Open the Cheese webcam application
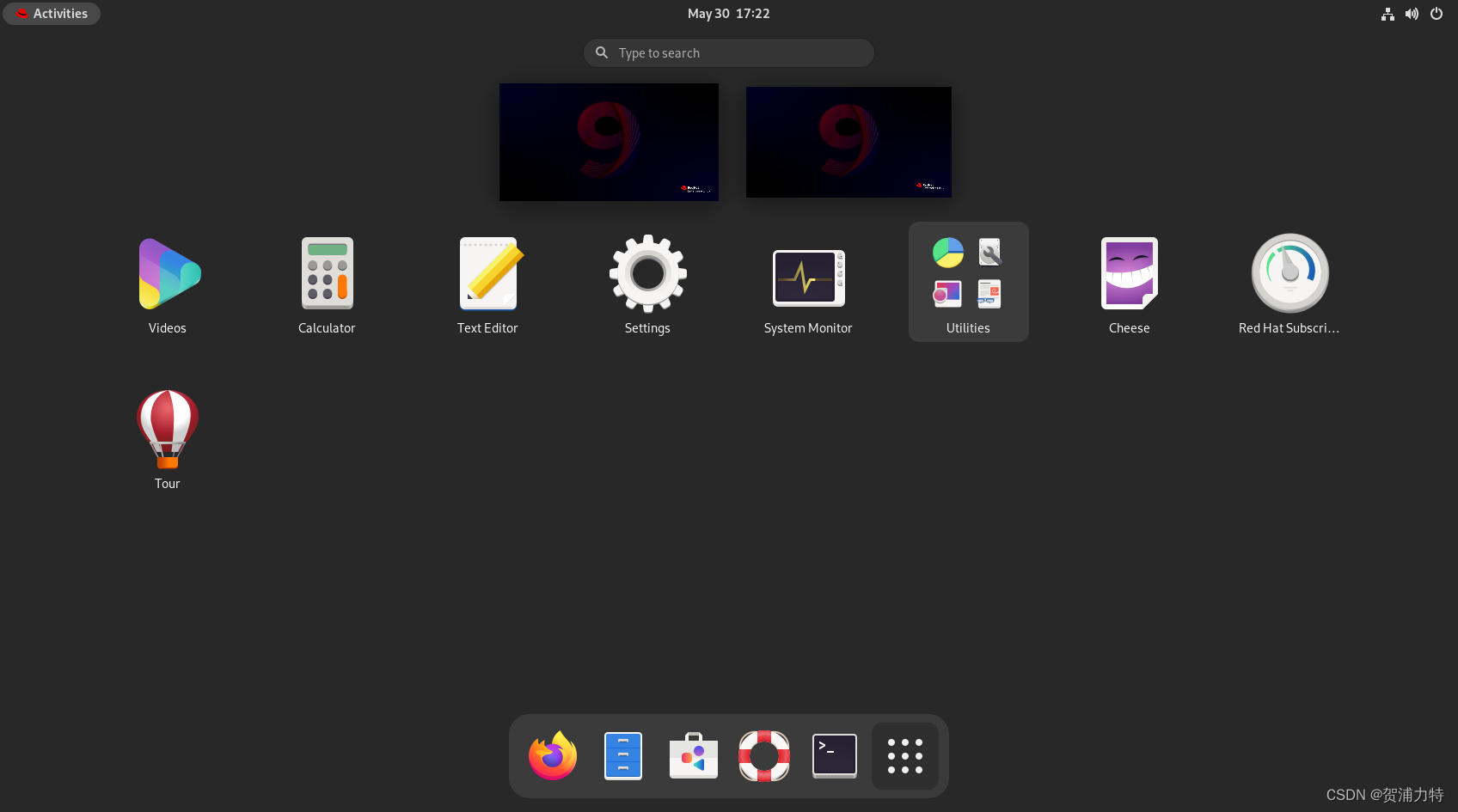The image size is (1458, 812). (1129, 273)
